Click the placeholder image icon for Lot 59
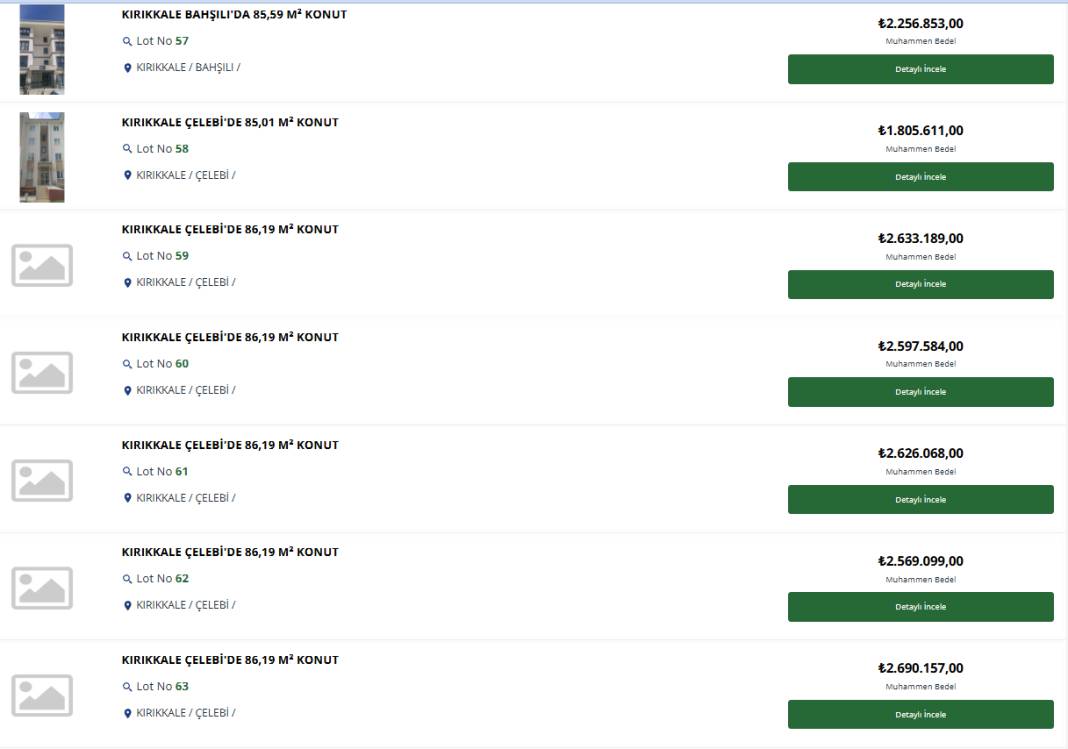 pyautogui.click(x=42, y=265)
